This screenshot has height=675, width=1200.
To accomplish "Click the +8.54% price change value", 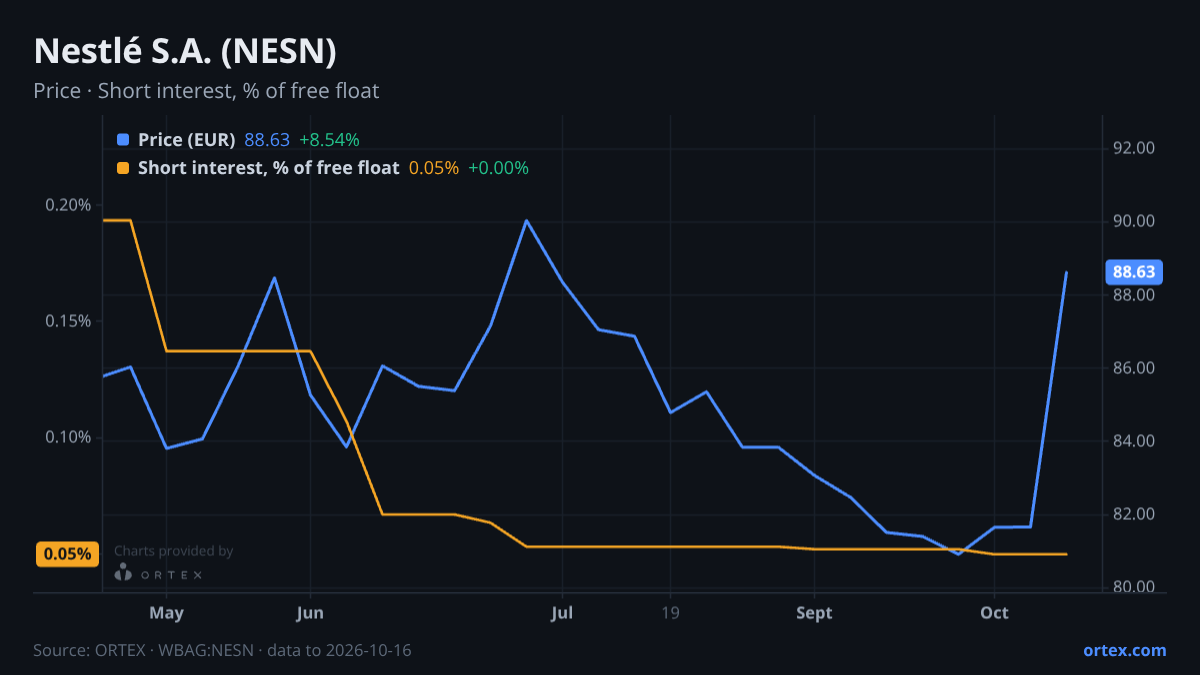I will [329, 140].
